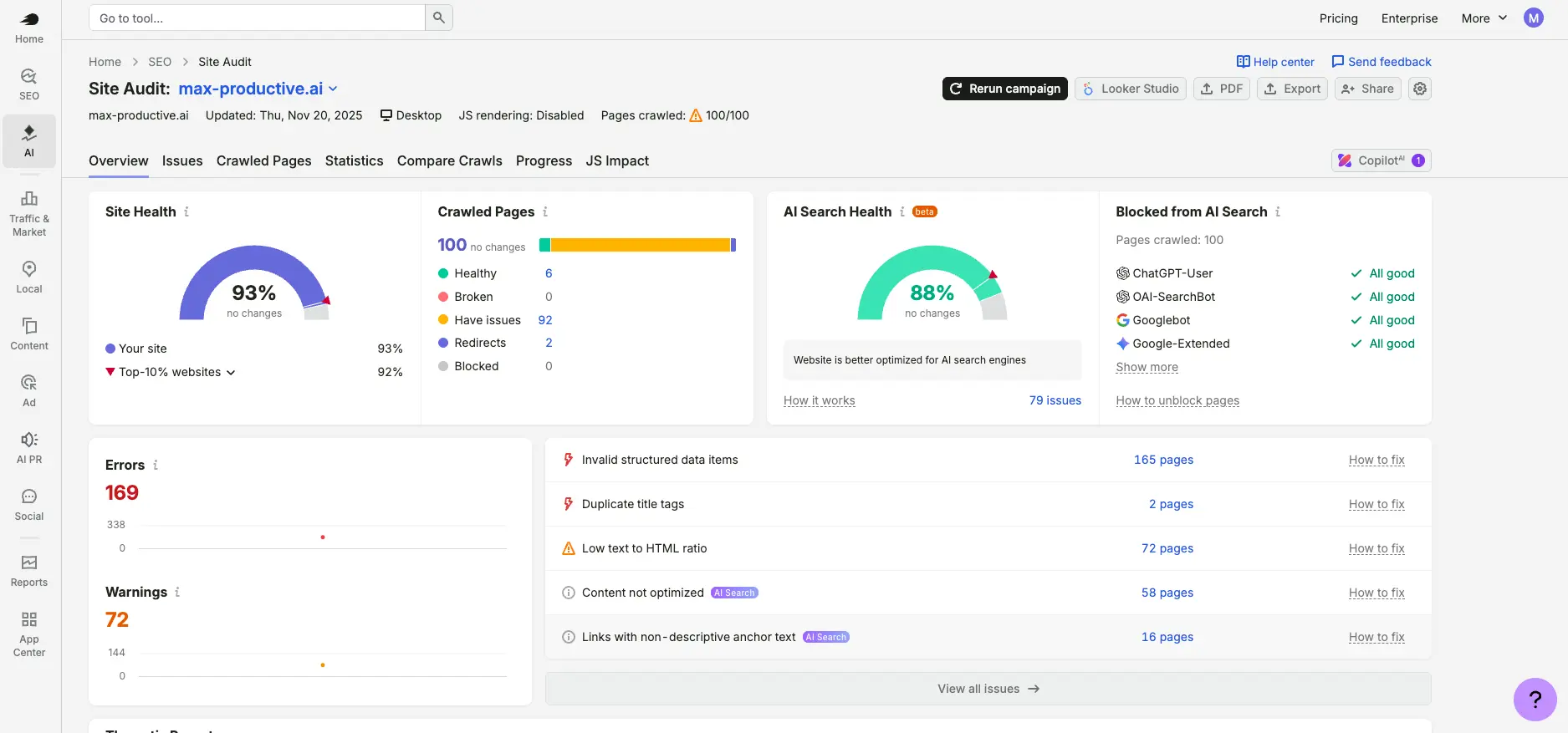Open the Social sidebar section
Screen dimensions: 1568x733
[x=29, y=505]
